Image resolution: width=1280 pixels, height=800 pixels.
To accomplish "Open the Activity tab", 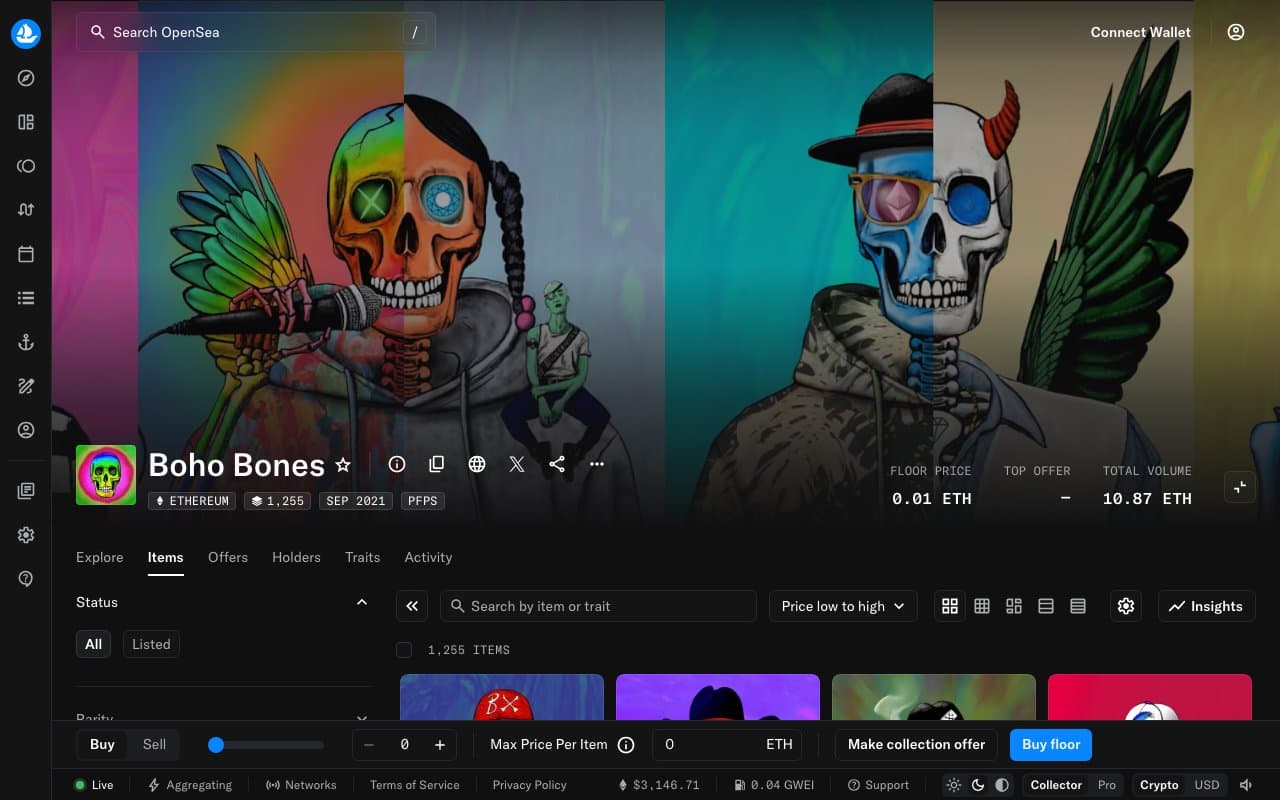I will click(428, 557).
